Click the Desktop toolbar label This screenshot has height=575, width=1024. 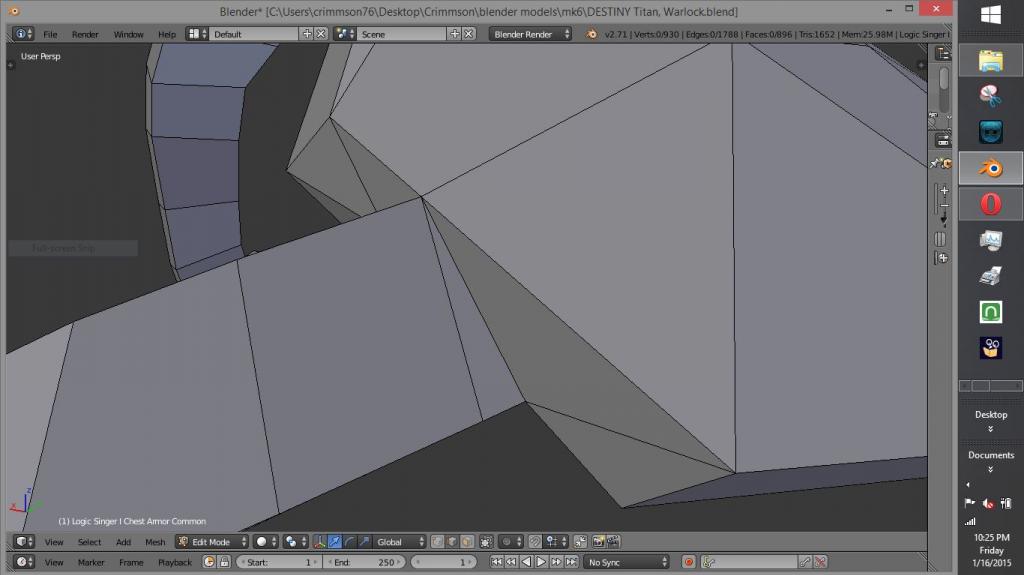coord(990,414)
